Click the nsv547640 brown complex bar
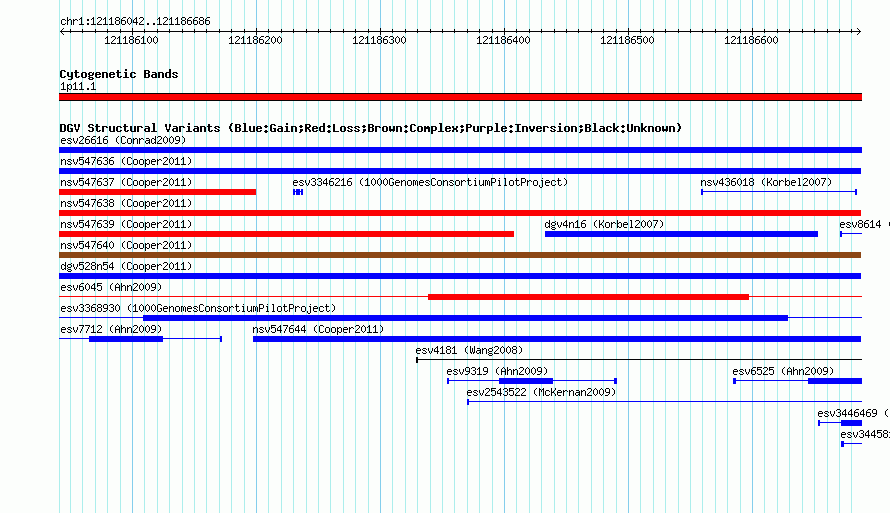The height and width of the screenshot is (513, 890). point(460,255)
